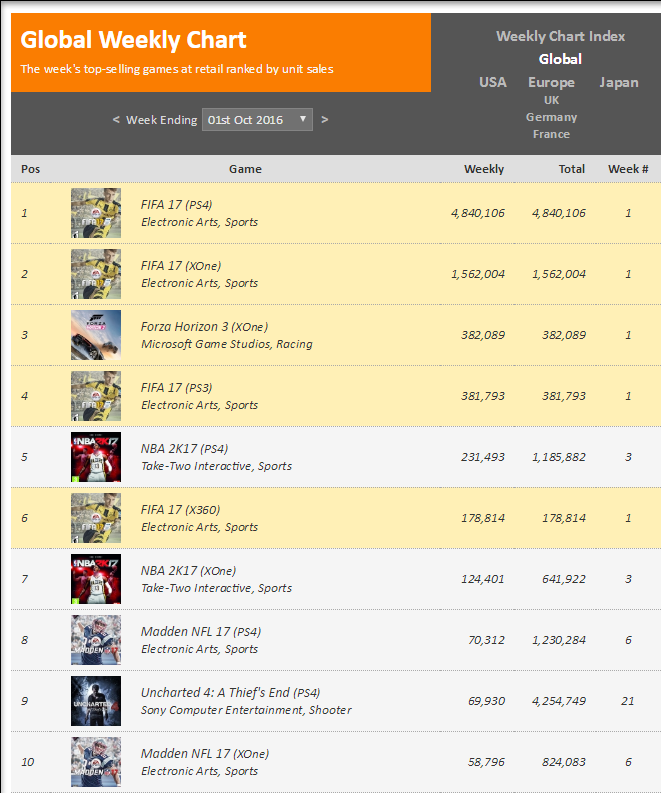Click the weekly sales value 178,814
The height and width of the screenshot is (793, 661).
point(483,518)
